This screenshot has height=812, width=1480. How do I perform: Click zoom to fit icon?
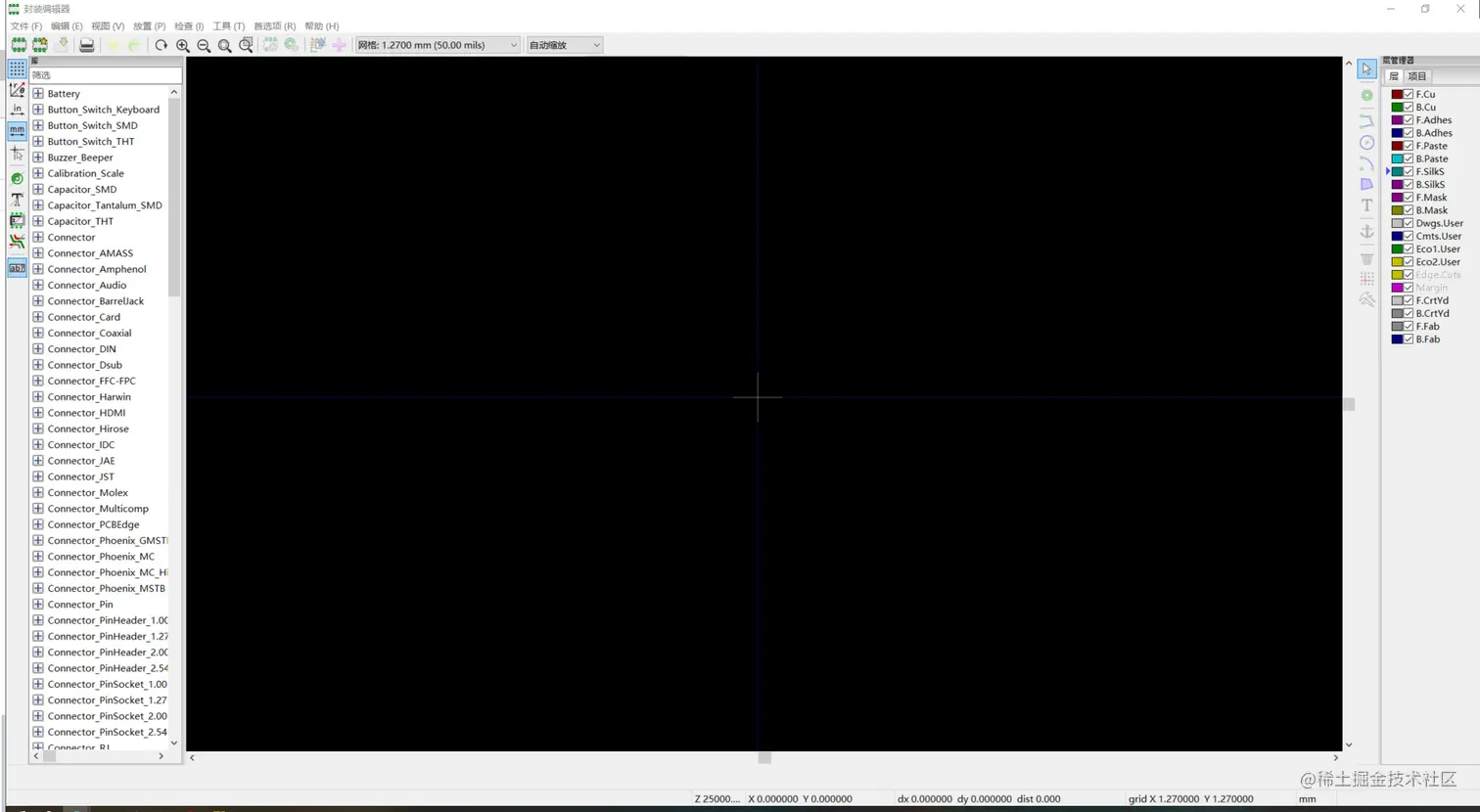[225, 45]
